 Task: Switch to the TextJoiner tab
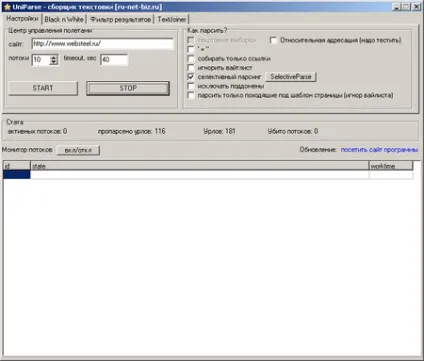[172, 19]
